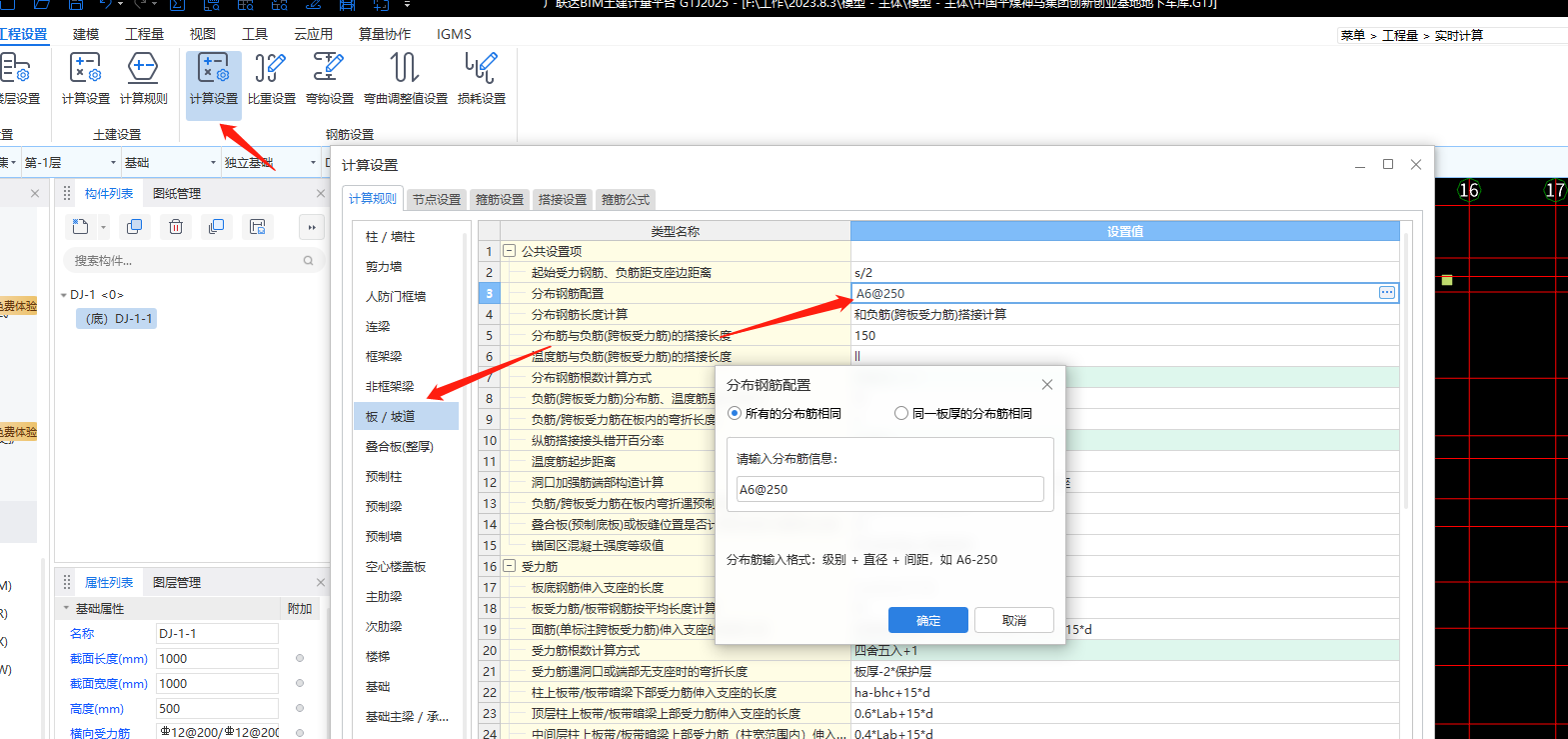
Task: Collapse the 基础属性 section
Action: [x=66, y=608]
